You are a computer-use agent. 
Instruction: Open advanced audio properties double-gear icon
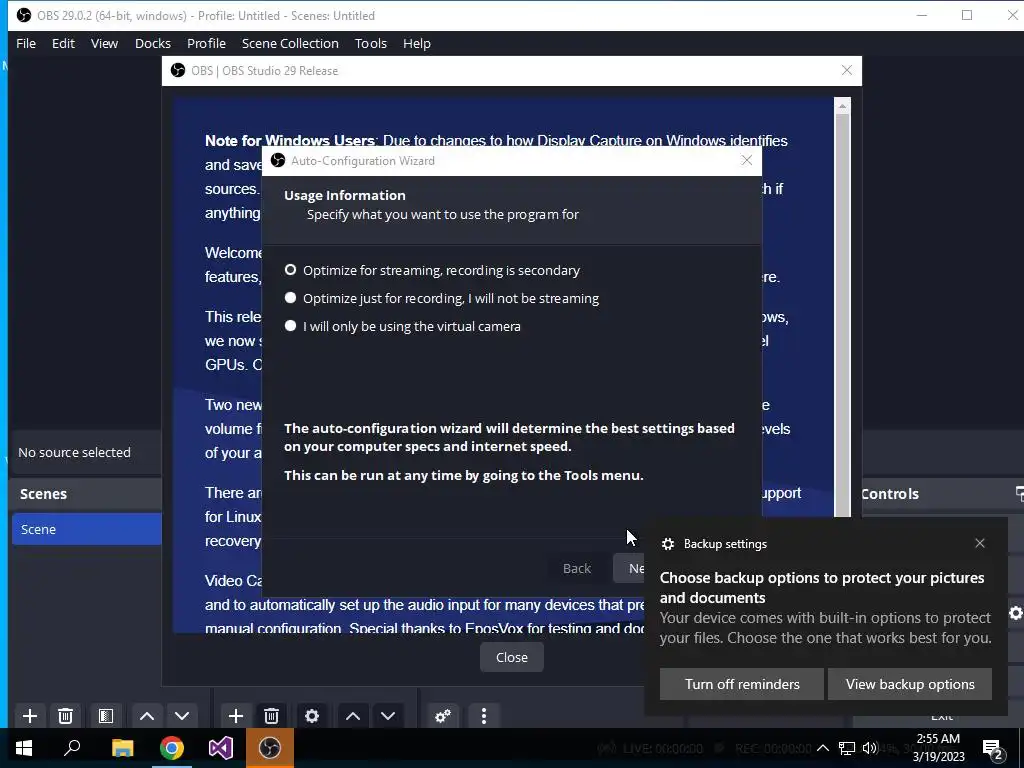(443, 716)
